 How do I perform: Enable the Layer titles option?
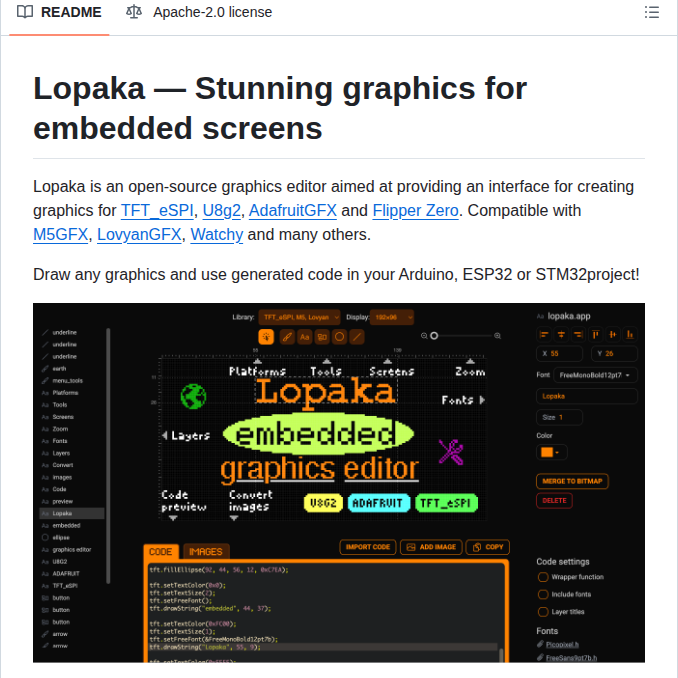(x=543, y=612)
